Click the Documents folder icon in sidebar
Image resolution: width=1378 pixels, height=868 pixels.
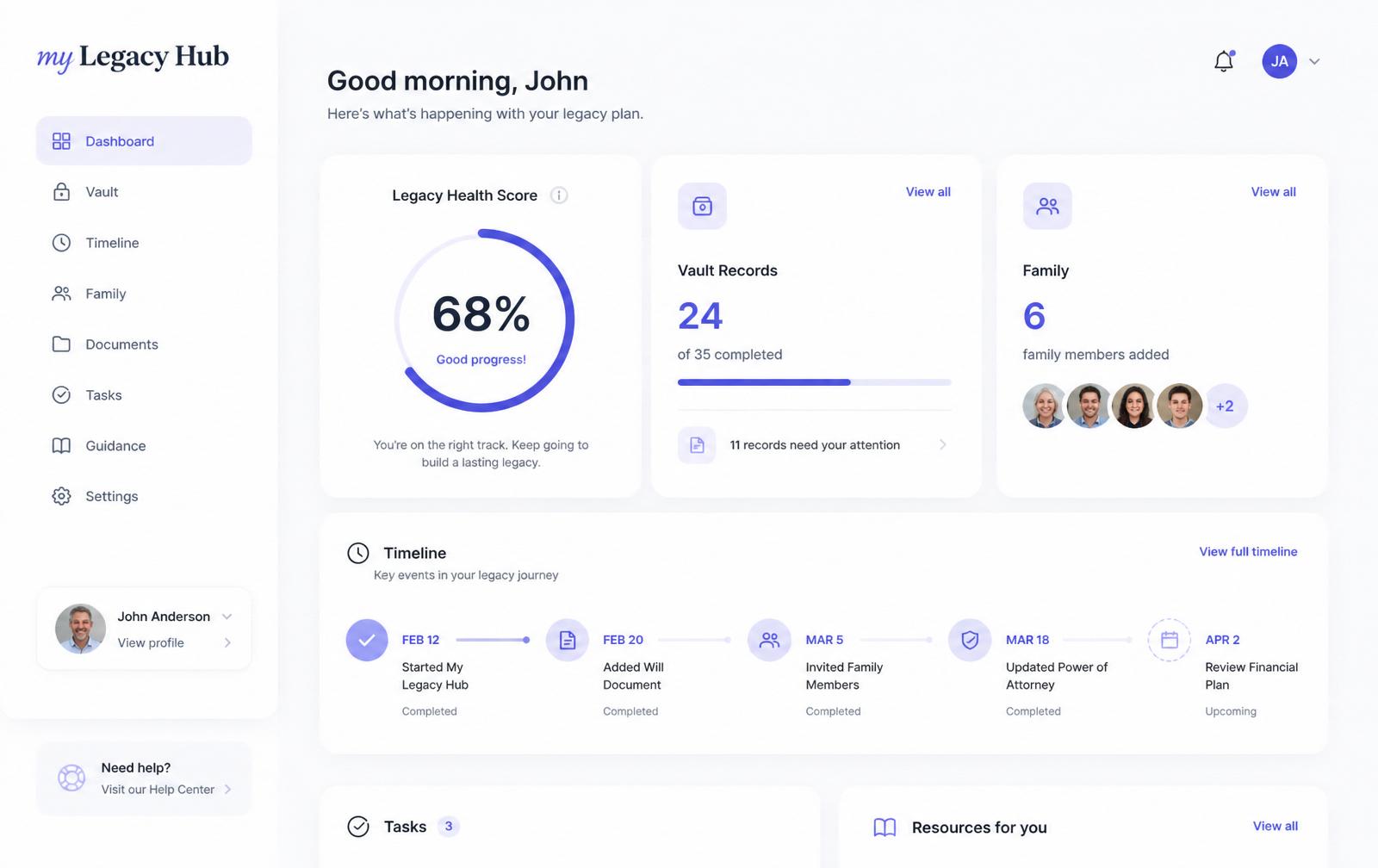point(61,344)
